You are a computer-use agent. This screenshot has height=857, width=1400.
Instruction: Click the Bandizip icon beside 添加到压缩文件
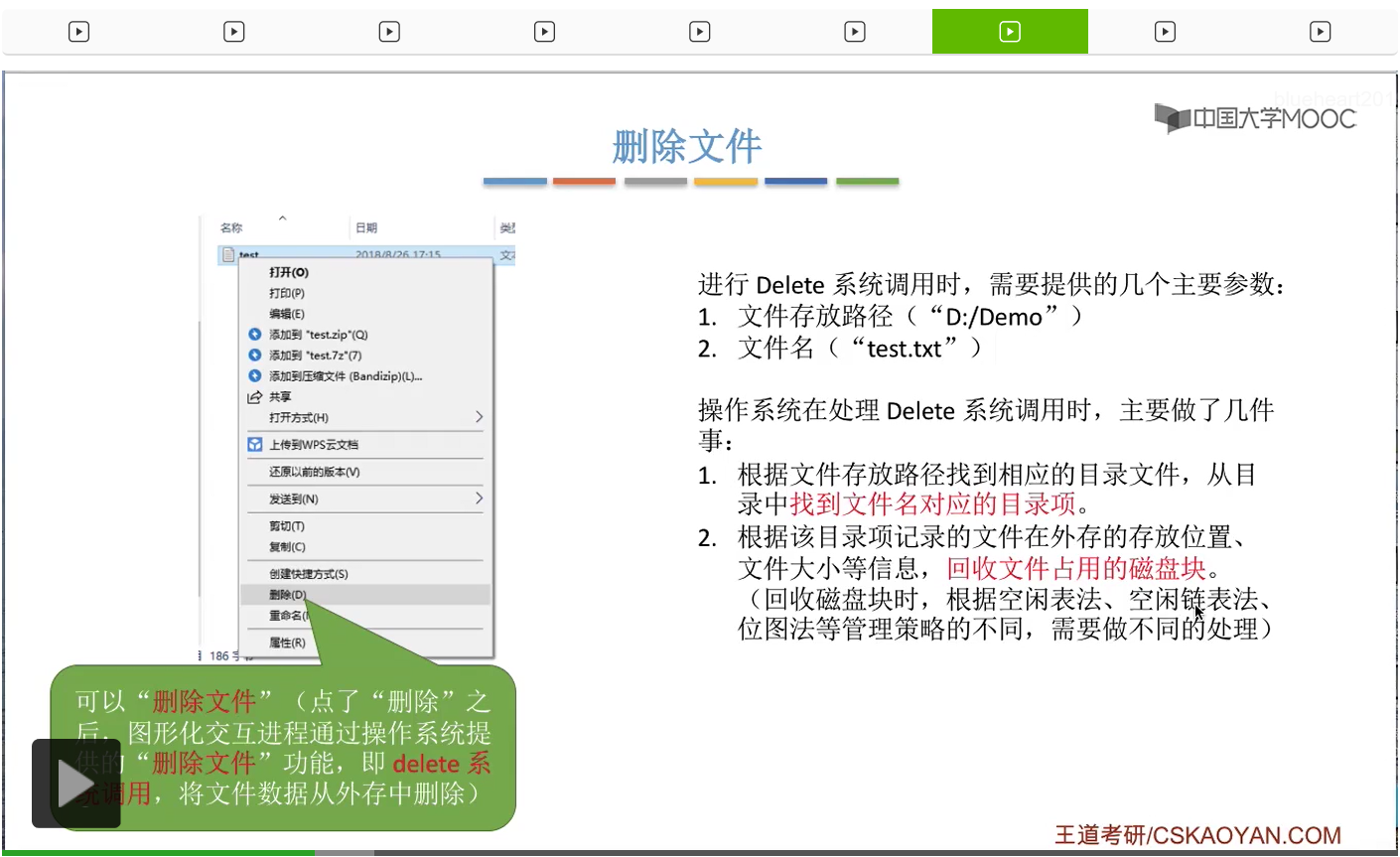(254, 376)
